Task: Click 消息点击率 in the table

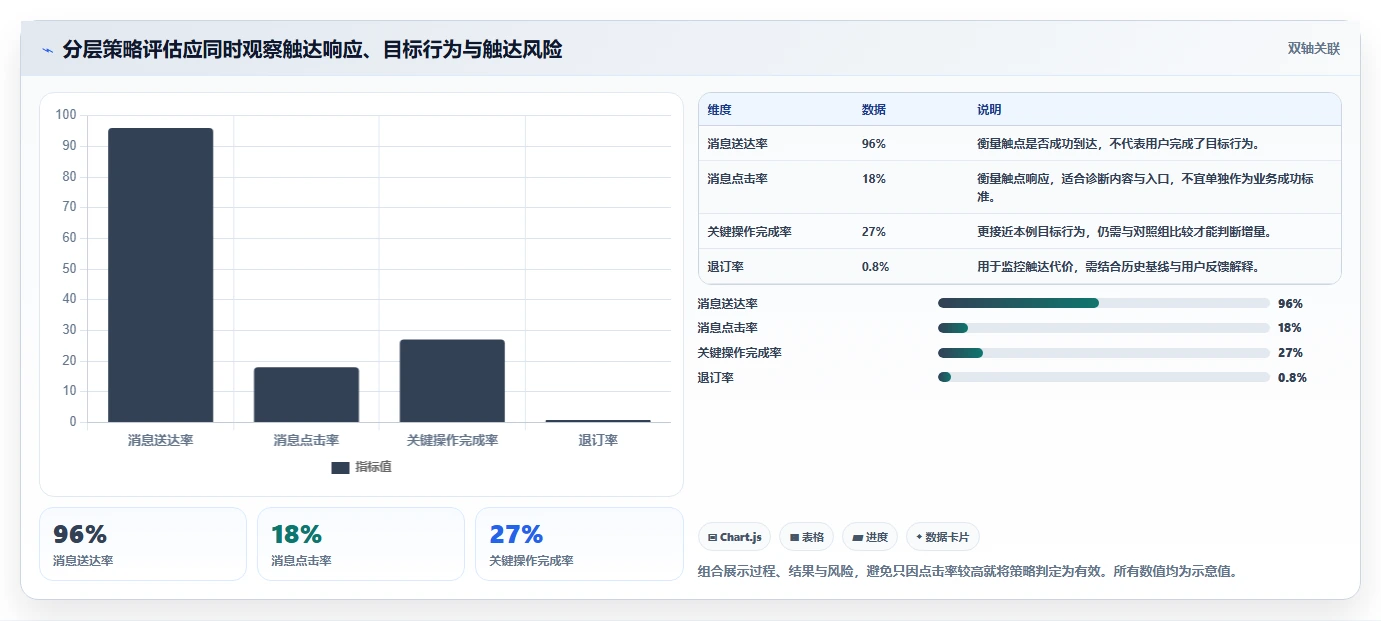Action: pyautogui.click(x=737, y=179)
